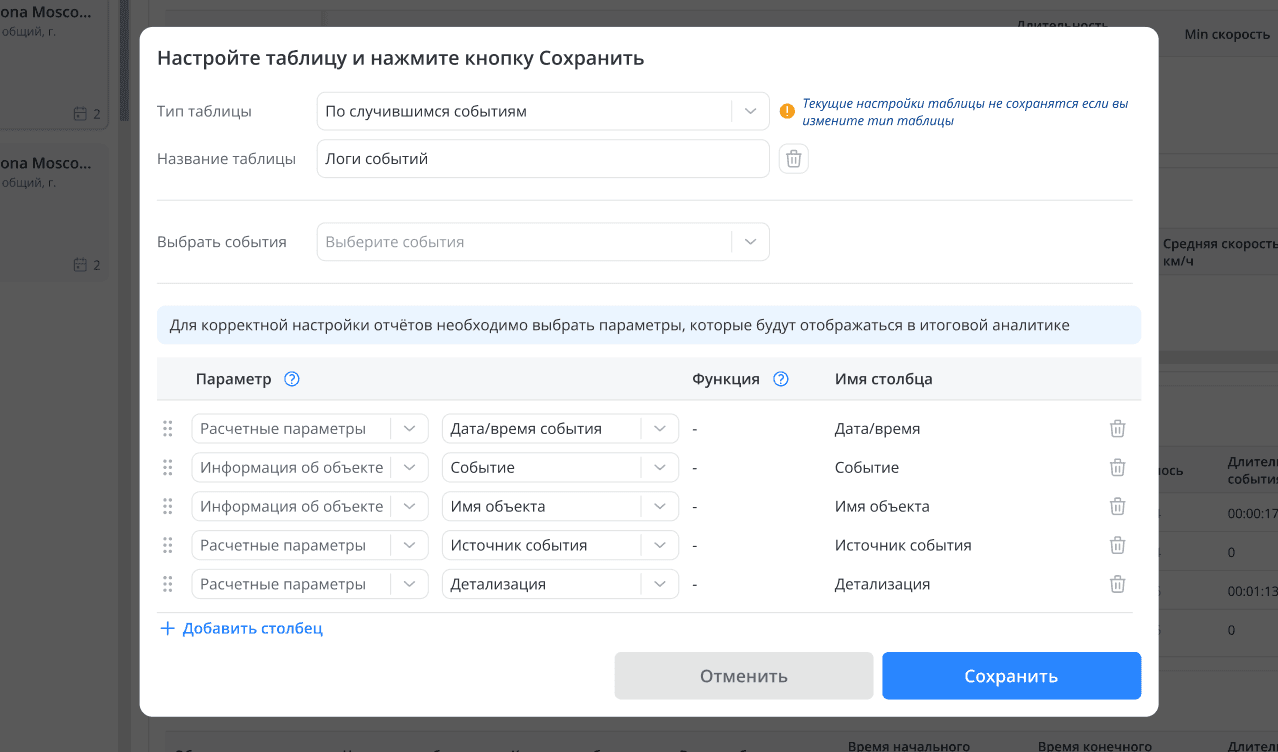The image size is (1278, 752).
Task: Click drag handle of Детализация row
Action: 168,585
